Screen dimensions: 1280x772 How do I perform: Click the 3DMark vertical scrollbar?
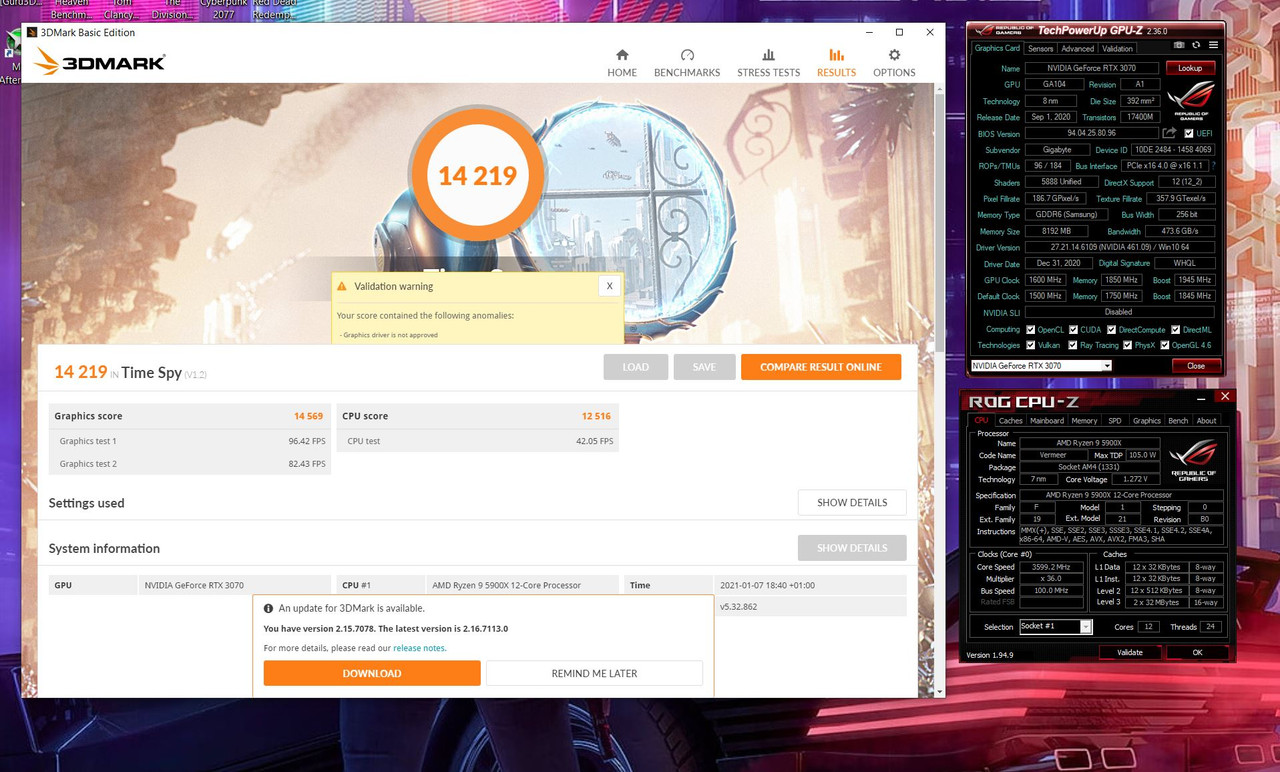click(938, 390)
